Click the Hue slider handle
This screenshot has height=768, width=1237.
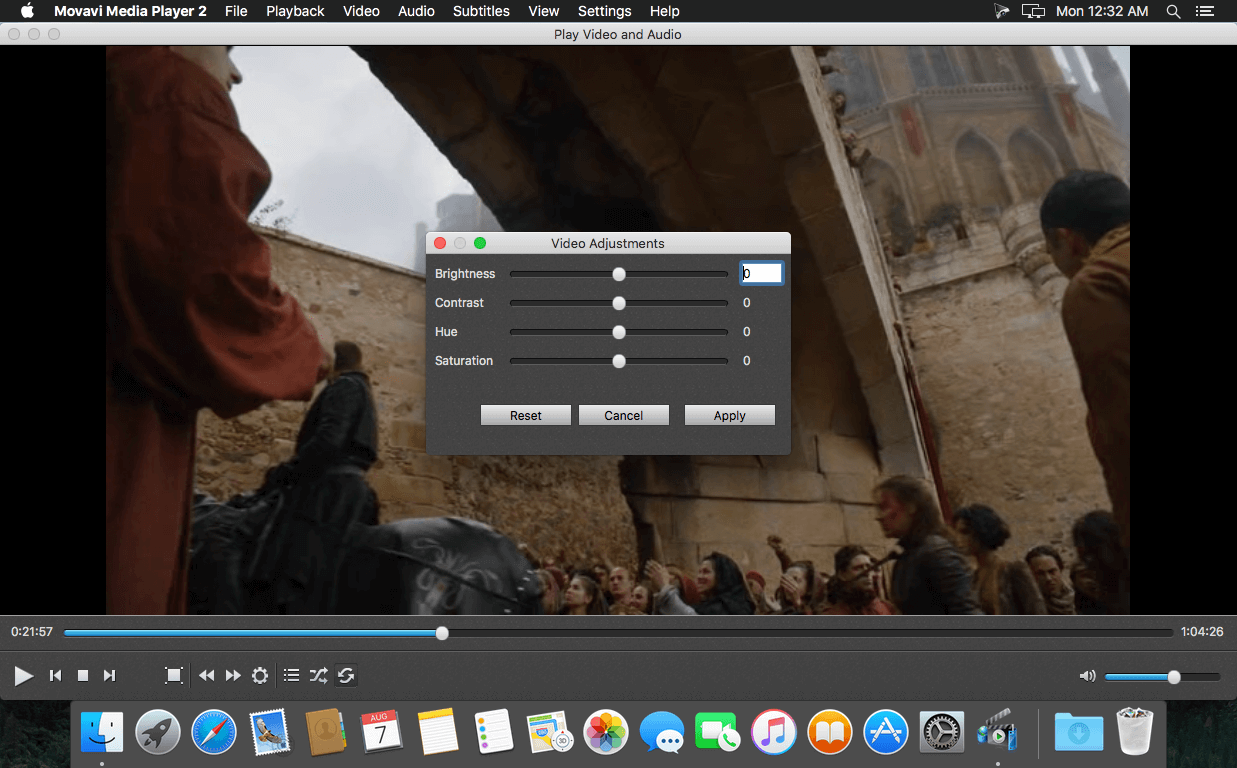(x=619, y=332)
